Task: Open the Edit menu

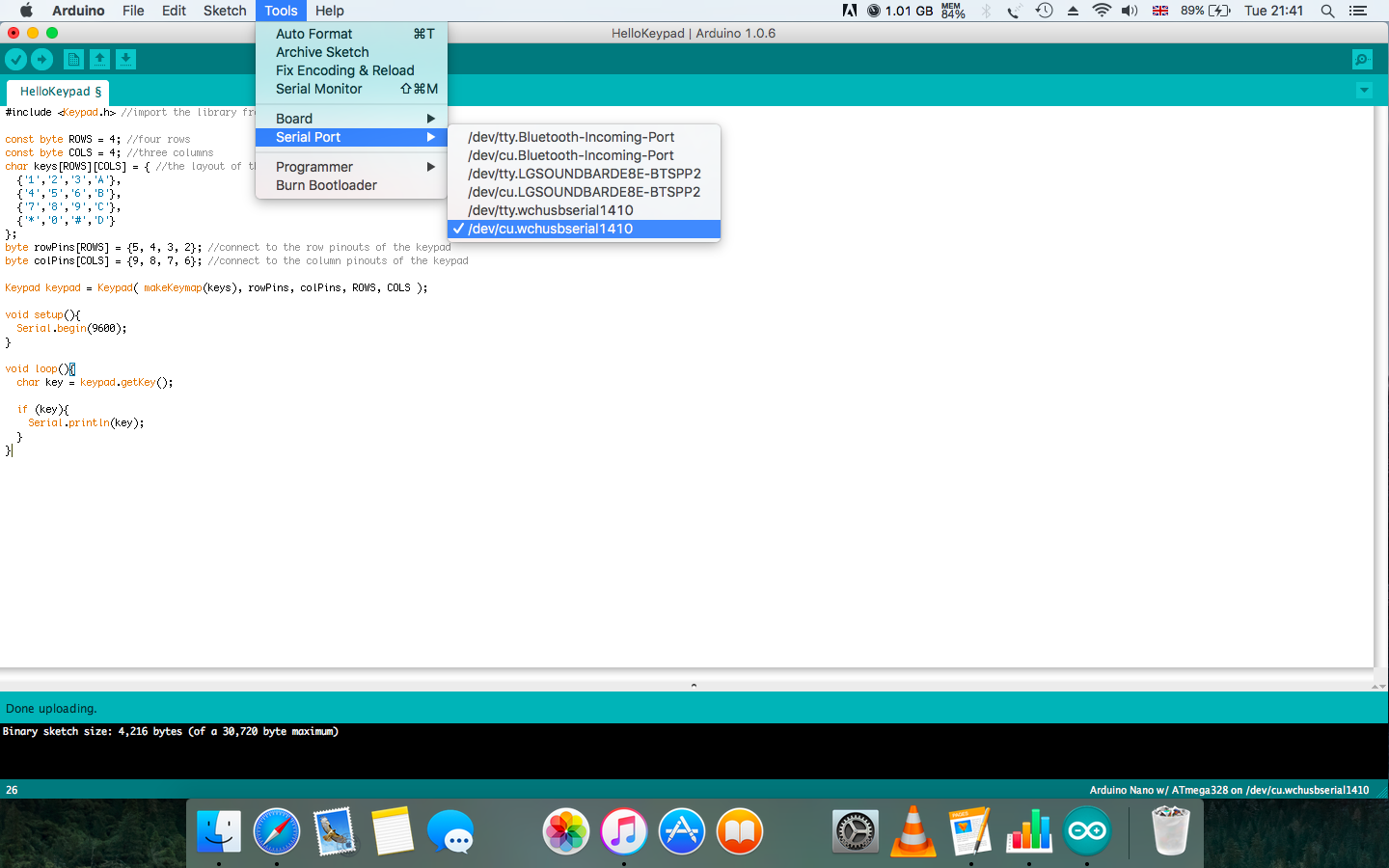Action: coord(174,11)
